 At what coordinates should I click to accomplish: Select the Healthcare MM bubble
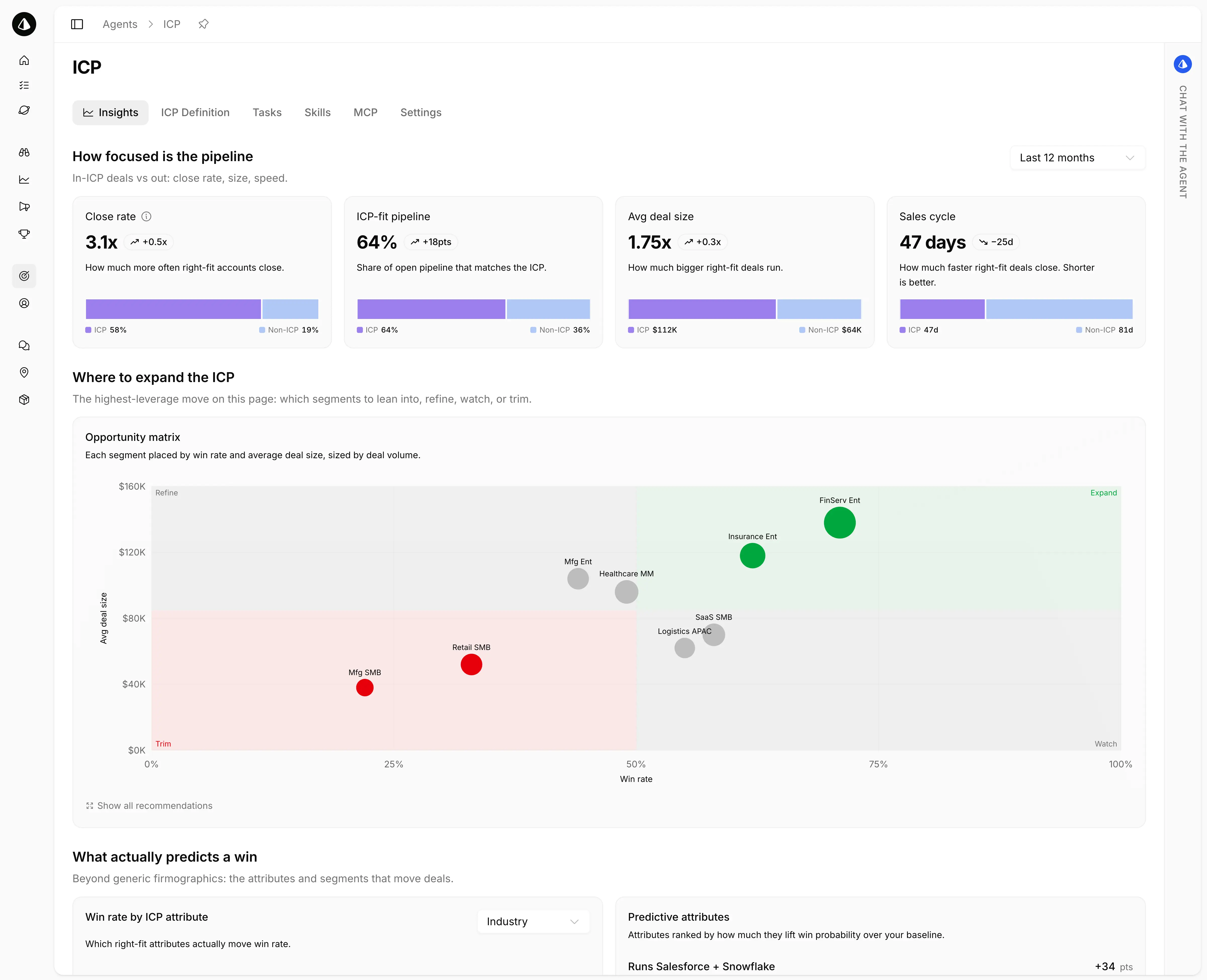click(626, 592)
